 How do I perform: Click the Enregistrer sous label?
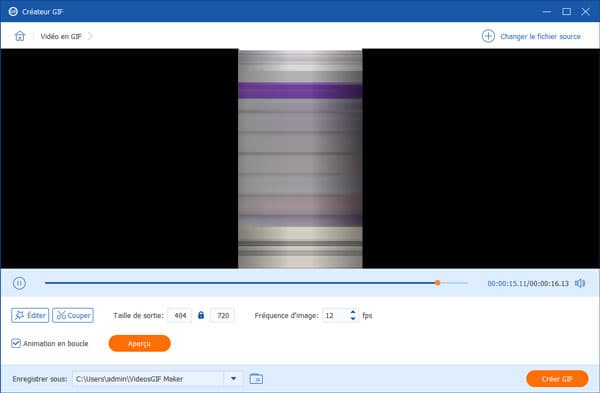coord(40,379)
